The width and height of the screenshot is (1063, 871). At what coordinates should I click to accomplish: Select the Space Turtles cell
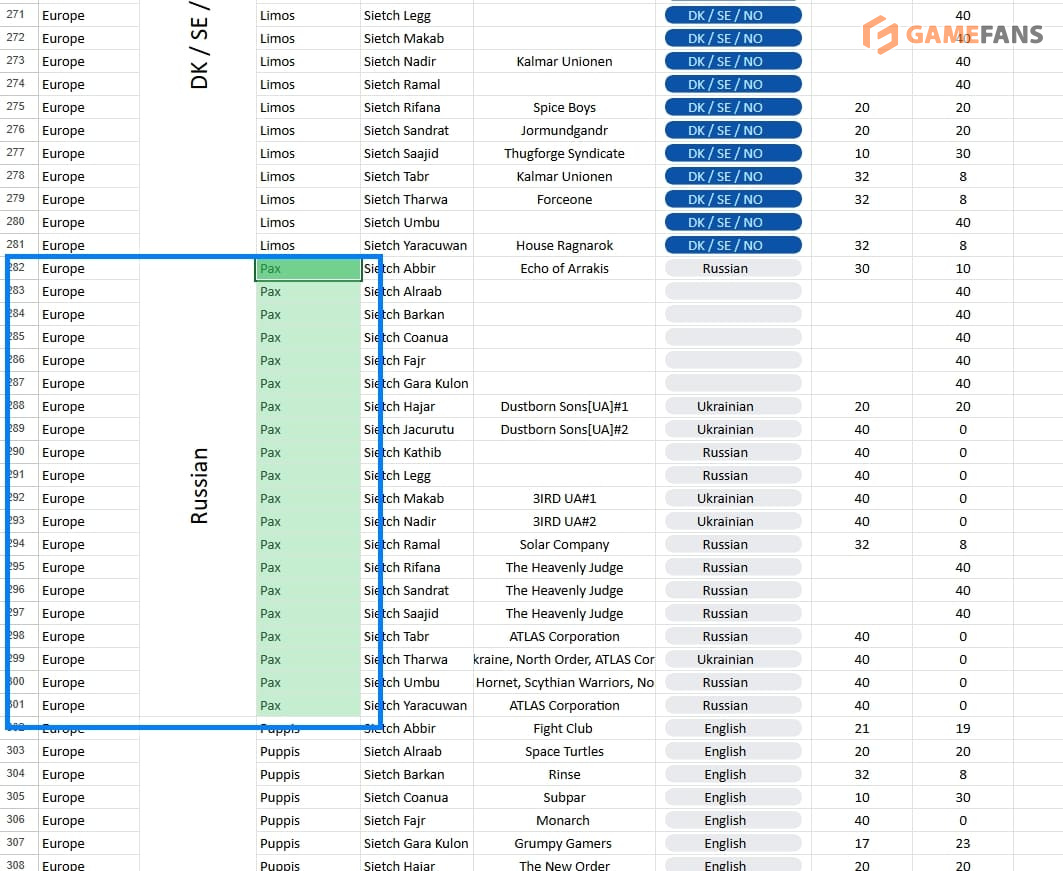pos(564,751)
